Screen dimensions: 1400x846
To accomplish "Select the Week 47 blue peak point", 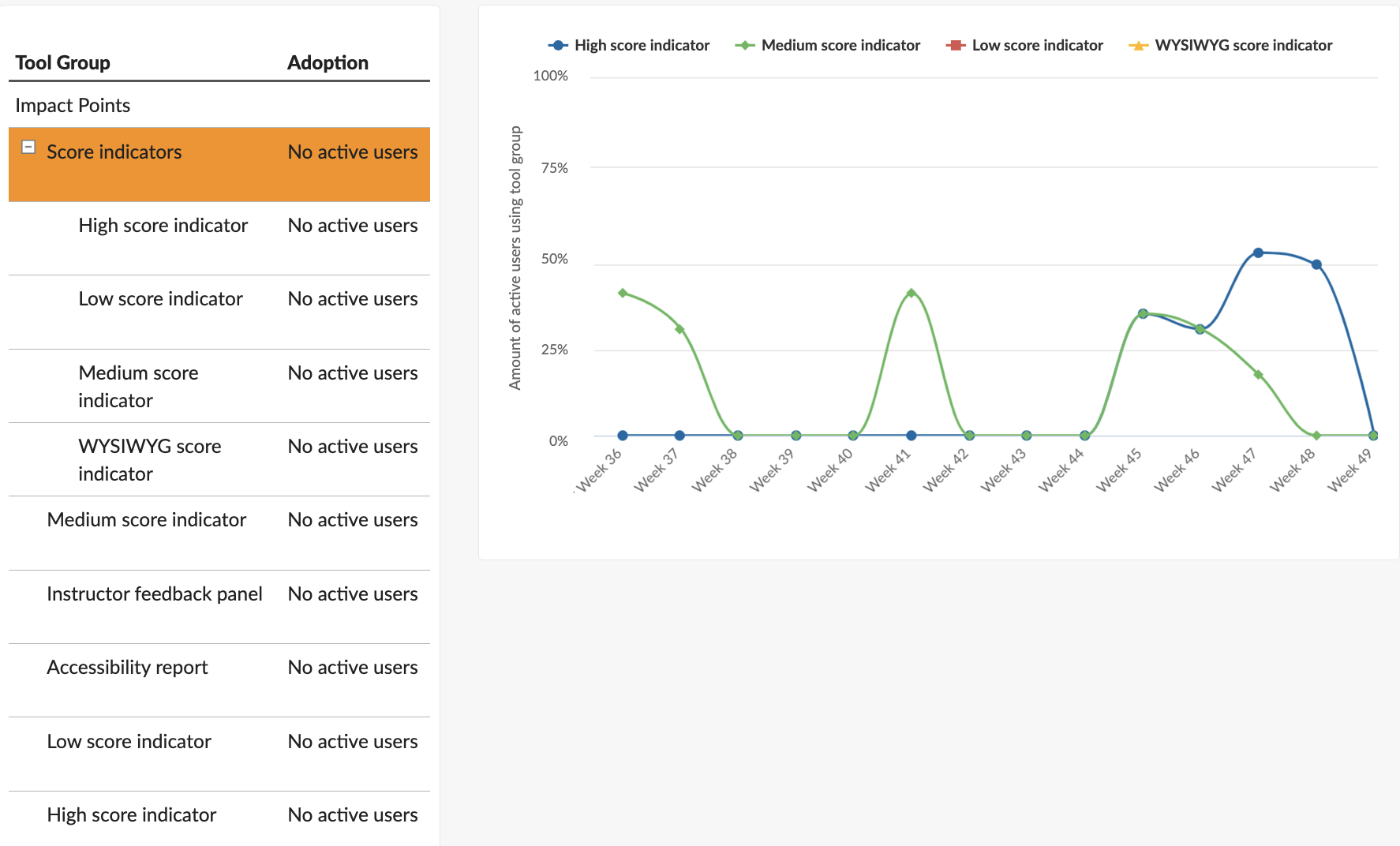I will click(1258, 253).
